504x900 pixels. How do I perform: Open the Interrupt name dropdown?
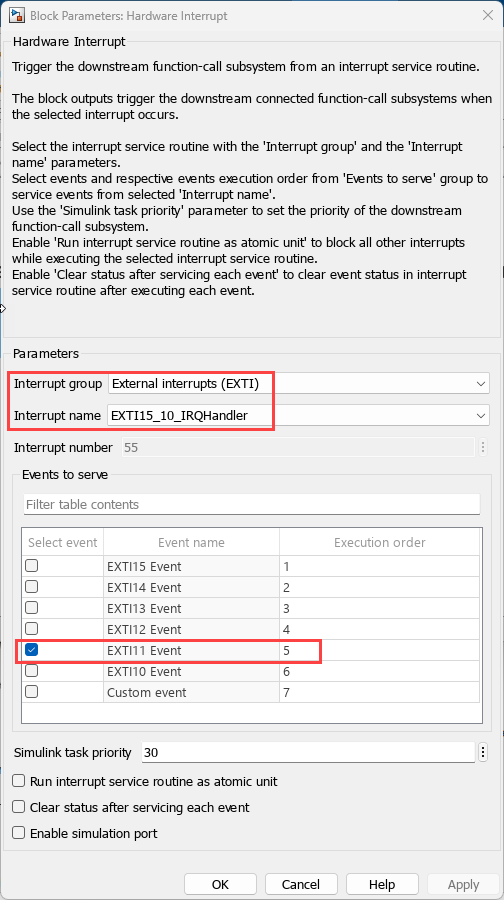coord(298,415)
